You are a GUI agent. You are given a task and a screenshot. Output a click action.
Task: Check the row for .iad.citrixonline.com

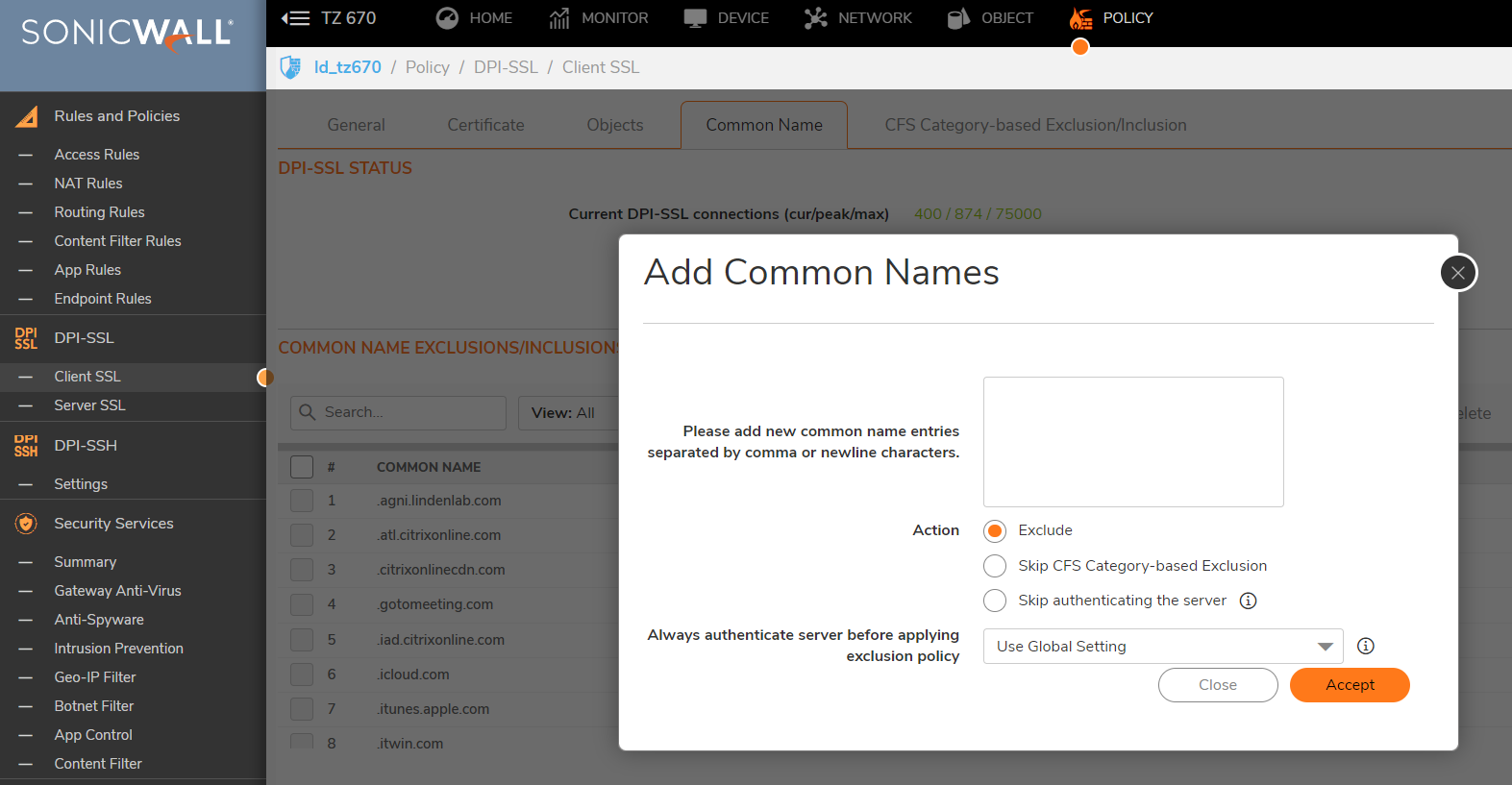pos(302,640)
